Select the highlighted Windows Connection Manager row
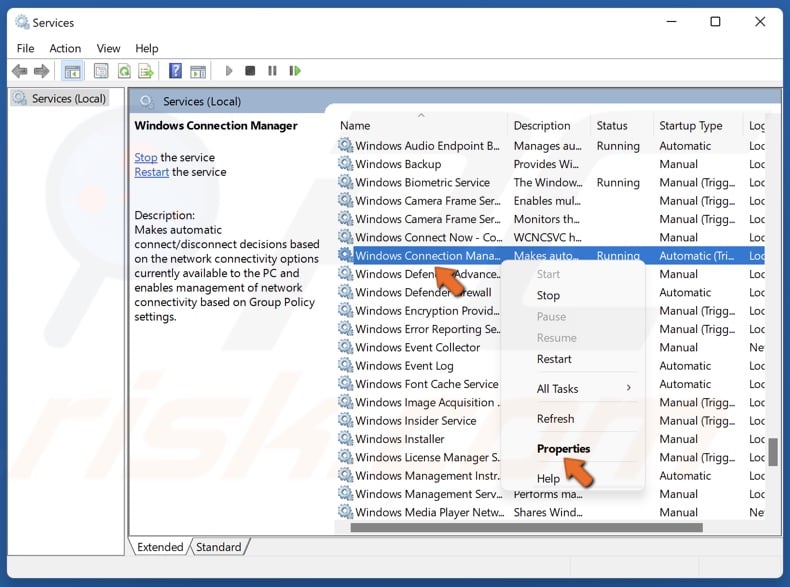 [550, 255]
